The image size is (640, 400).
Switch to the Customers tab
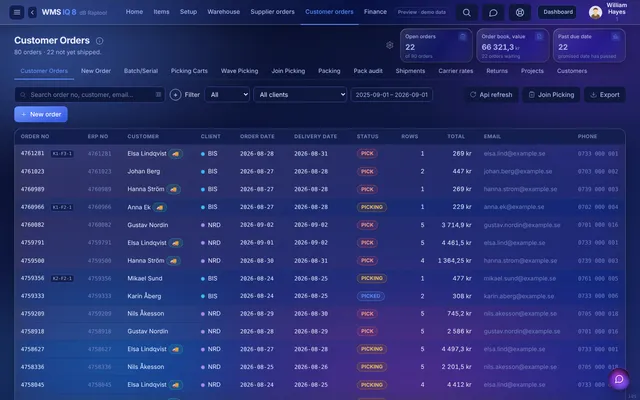tap(572, 71)
